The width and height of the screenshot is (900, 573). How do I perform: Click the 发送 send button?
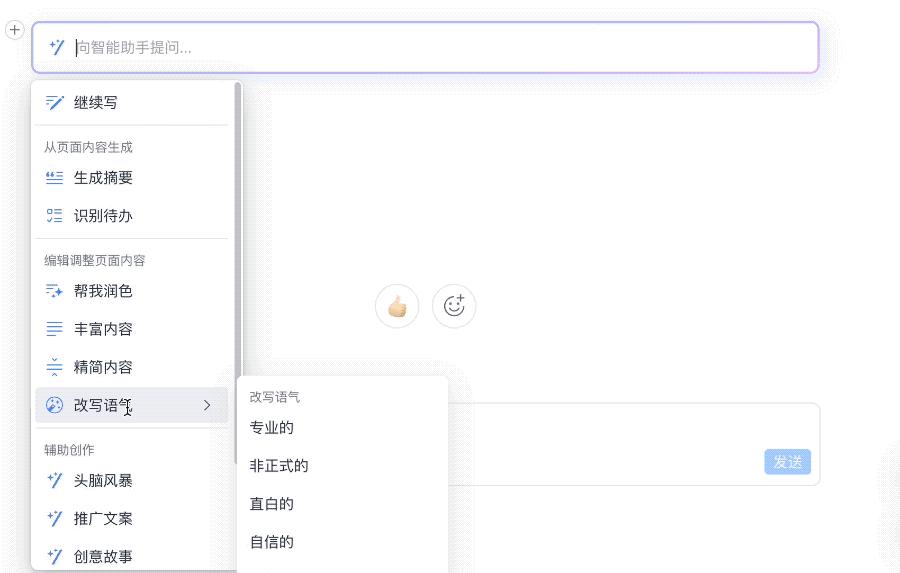(788, 462)
